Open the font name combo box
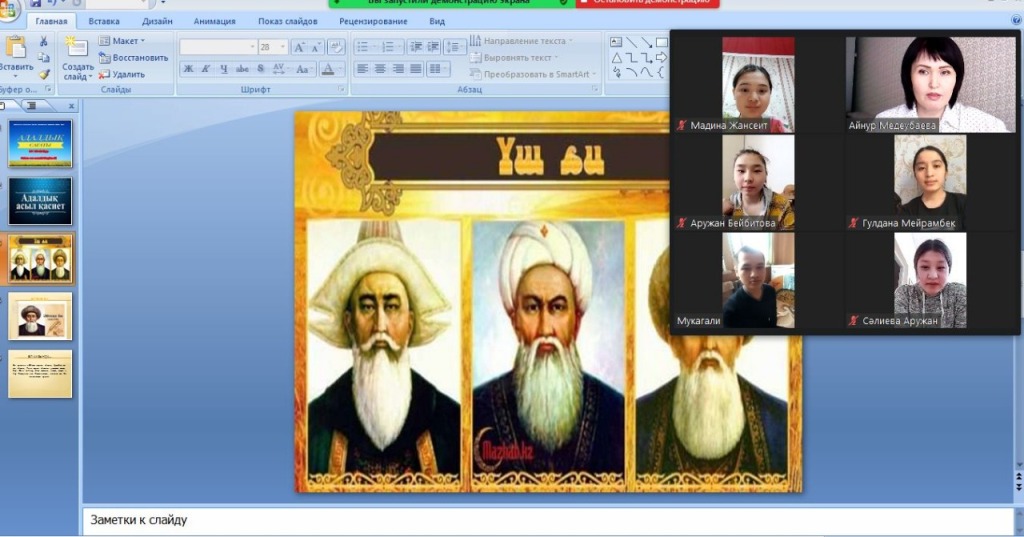 click(x=218, y=47)
